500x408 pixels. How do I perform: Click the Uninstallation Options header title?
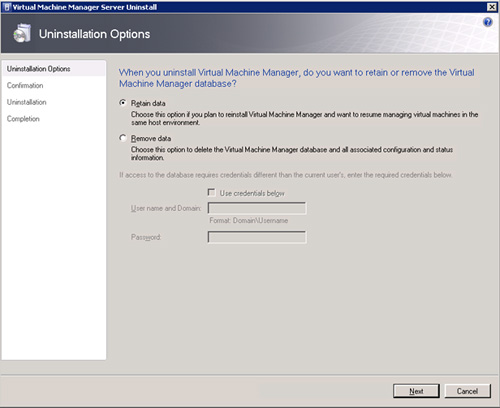[x=94, y=34]
